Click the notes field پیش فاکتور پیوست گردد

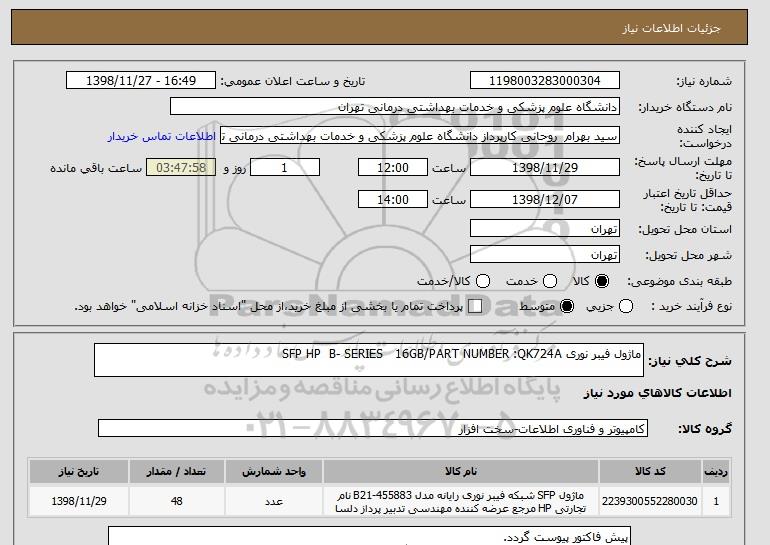coord(369,536)
